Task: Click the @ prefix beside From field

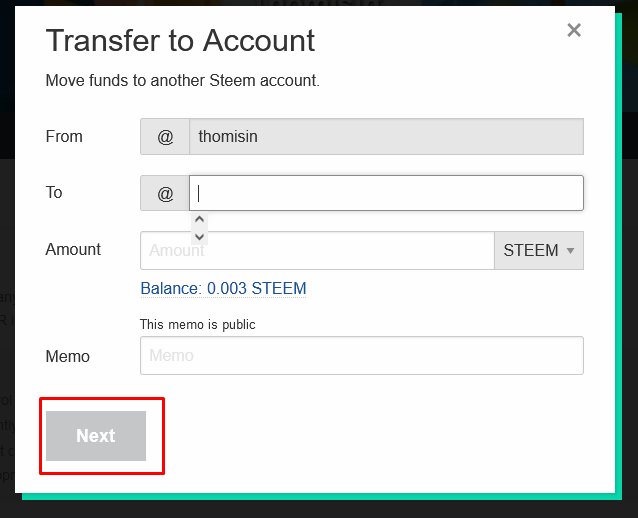Action: (165, 137)
